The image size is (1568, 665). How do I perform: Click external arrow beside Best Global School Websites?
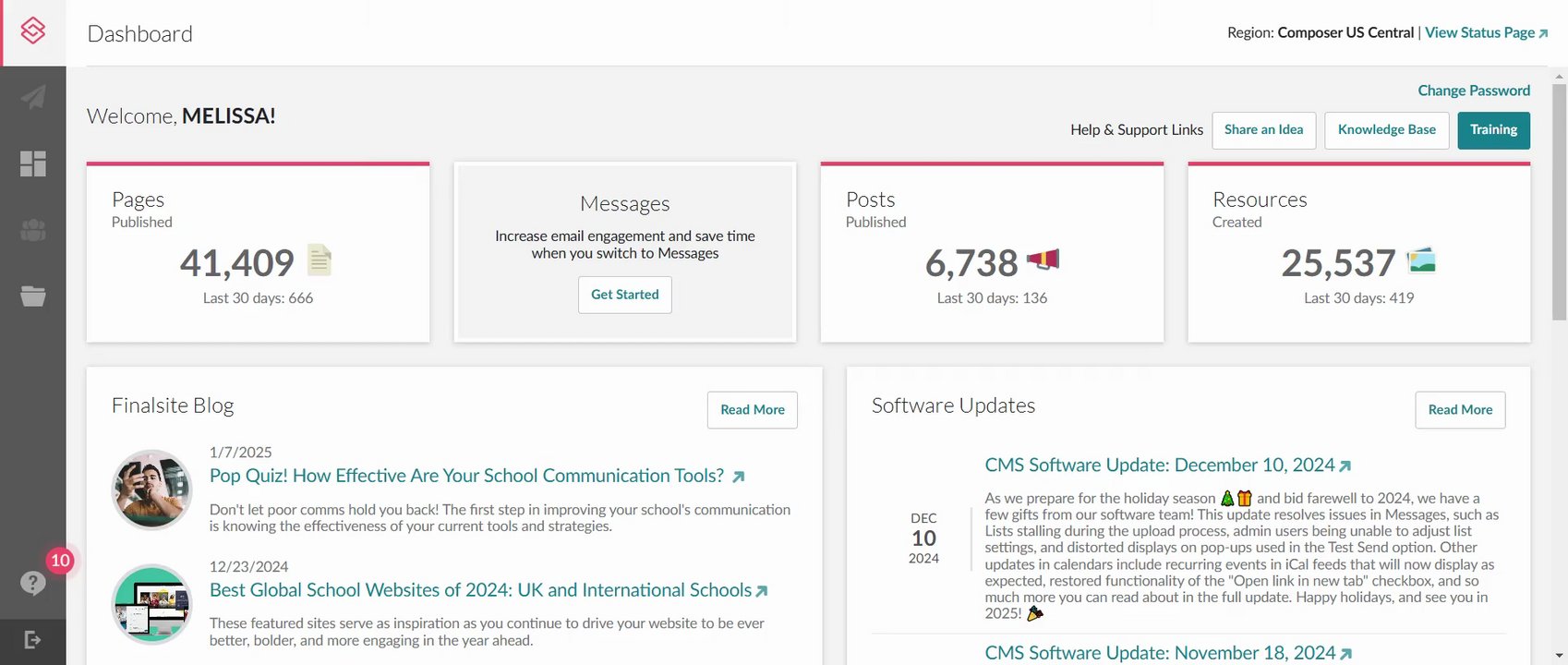click(x=762, y=591)
